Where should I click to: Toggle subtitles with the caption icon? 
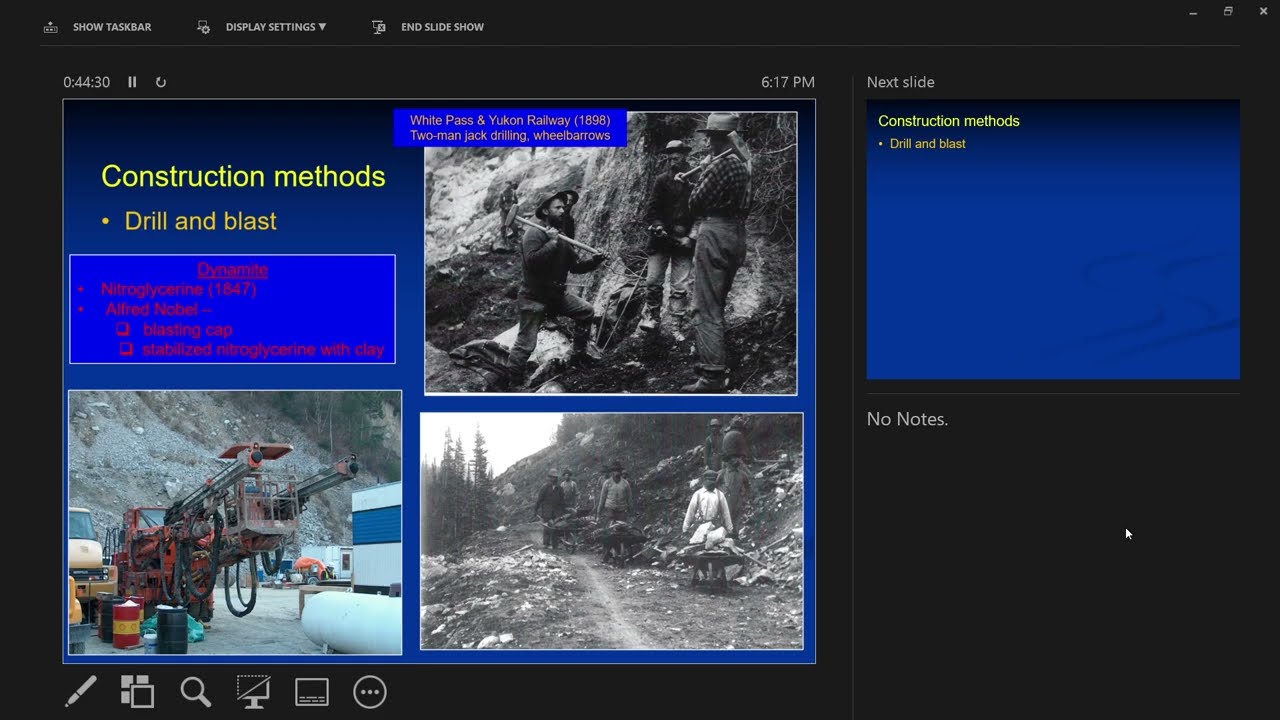coord(312,692)
